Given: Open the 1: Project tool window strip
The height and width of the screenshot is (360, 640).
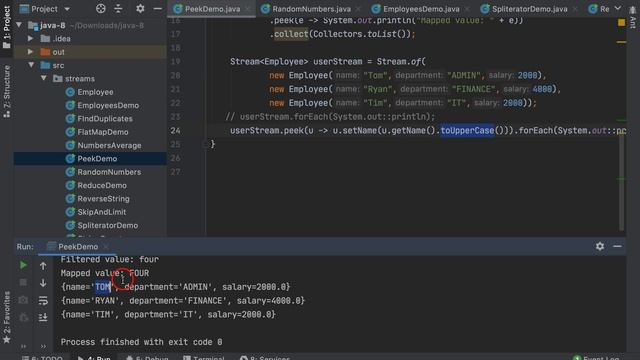Looking at the screenshot, I should [x=7, y=28].
